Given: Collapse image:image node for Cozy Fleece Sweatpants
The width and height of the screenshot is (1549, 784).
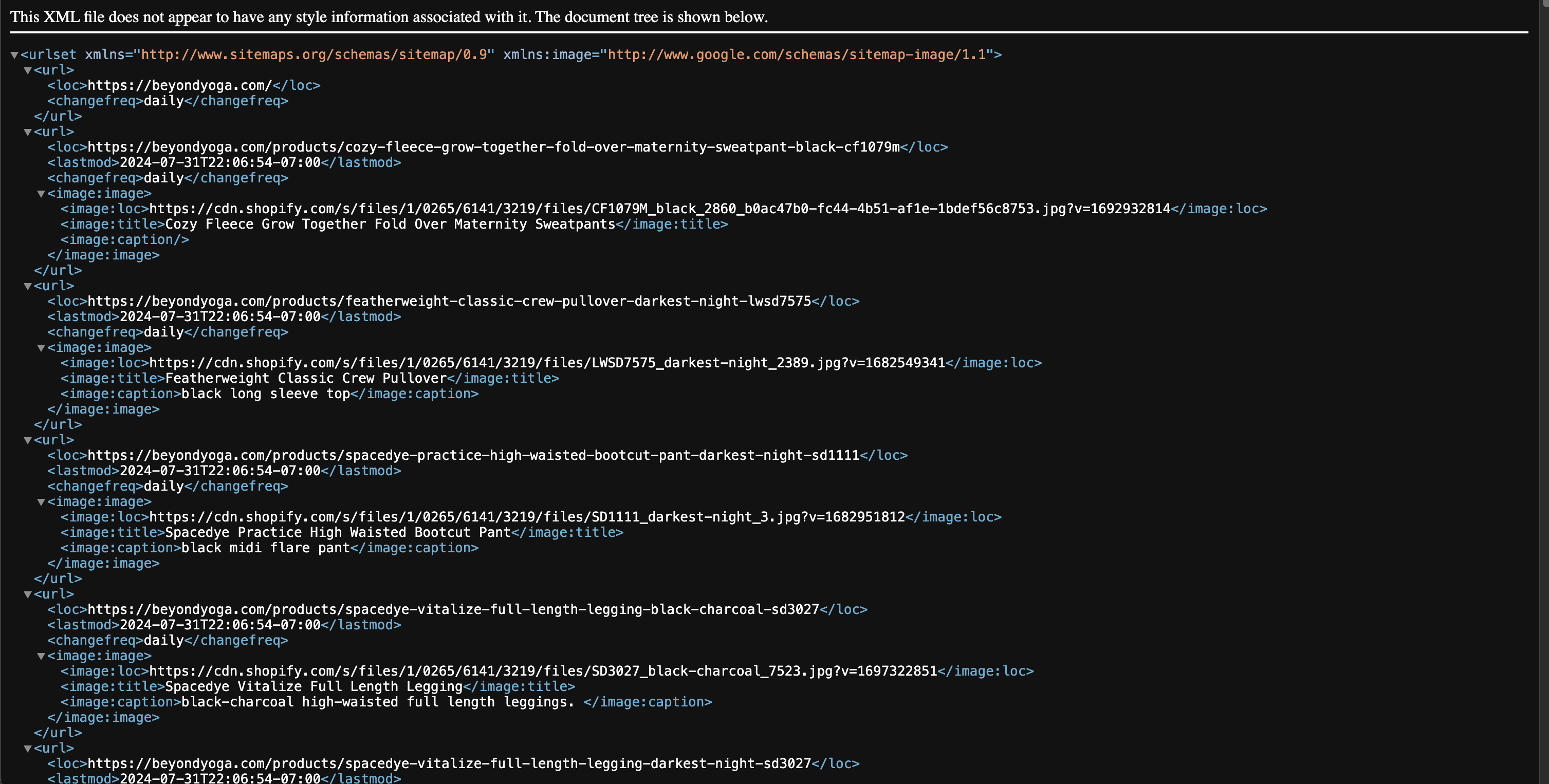Looking at the screenshot, I should coord(41,194).
